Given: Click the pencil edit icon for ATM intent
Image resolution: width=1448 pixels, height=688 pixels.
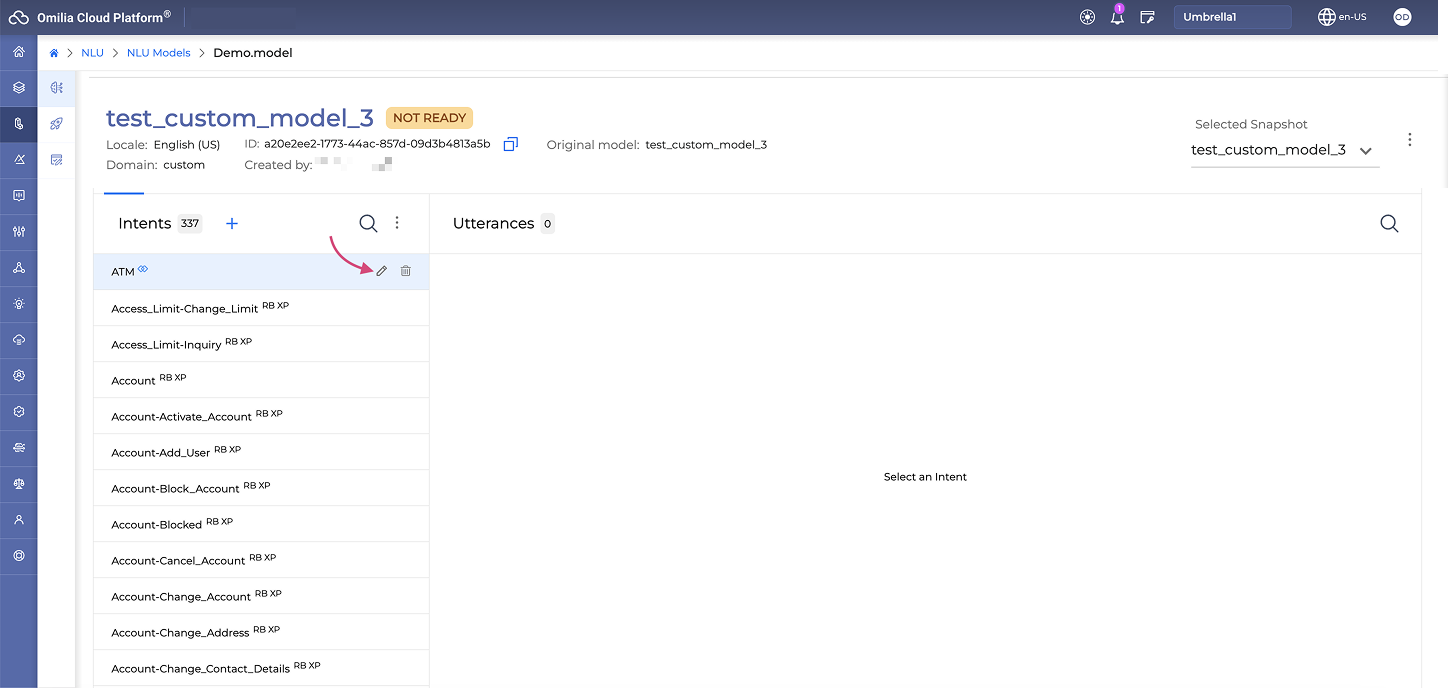Looking at the screenshot, I should coord(381,271).
